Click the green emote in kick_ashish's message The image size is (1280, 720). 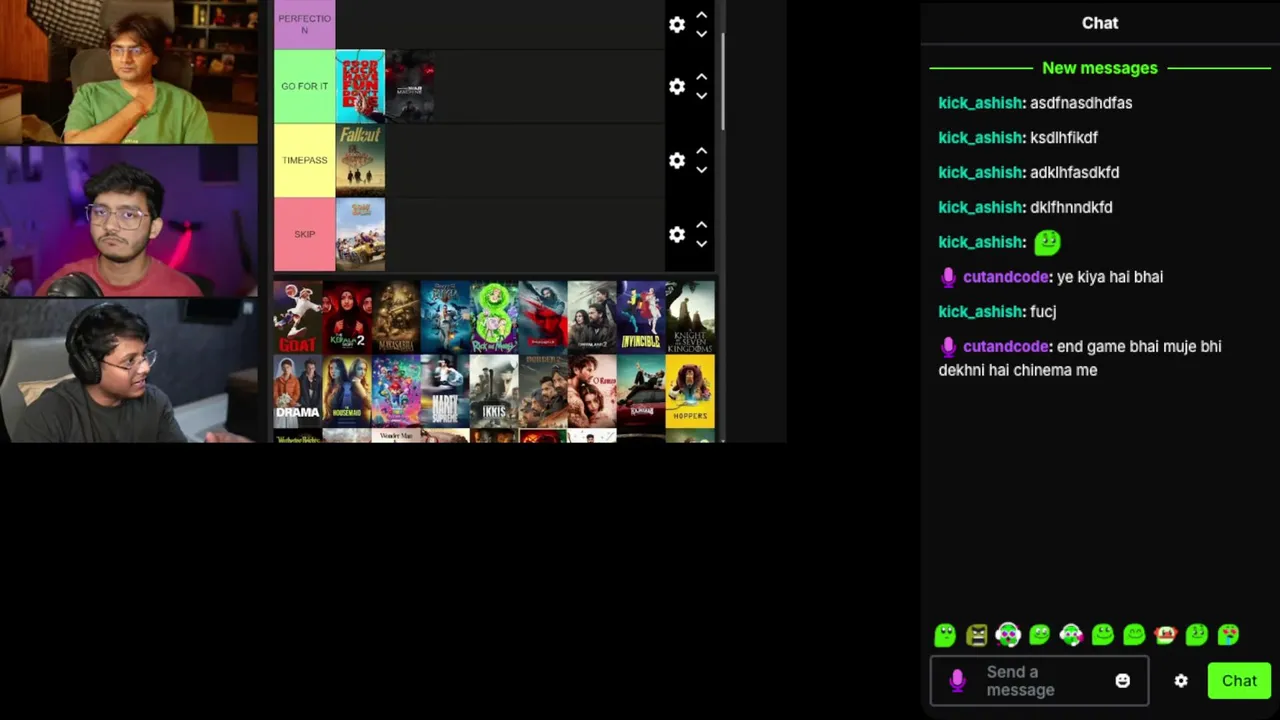[1047, 242]
